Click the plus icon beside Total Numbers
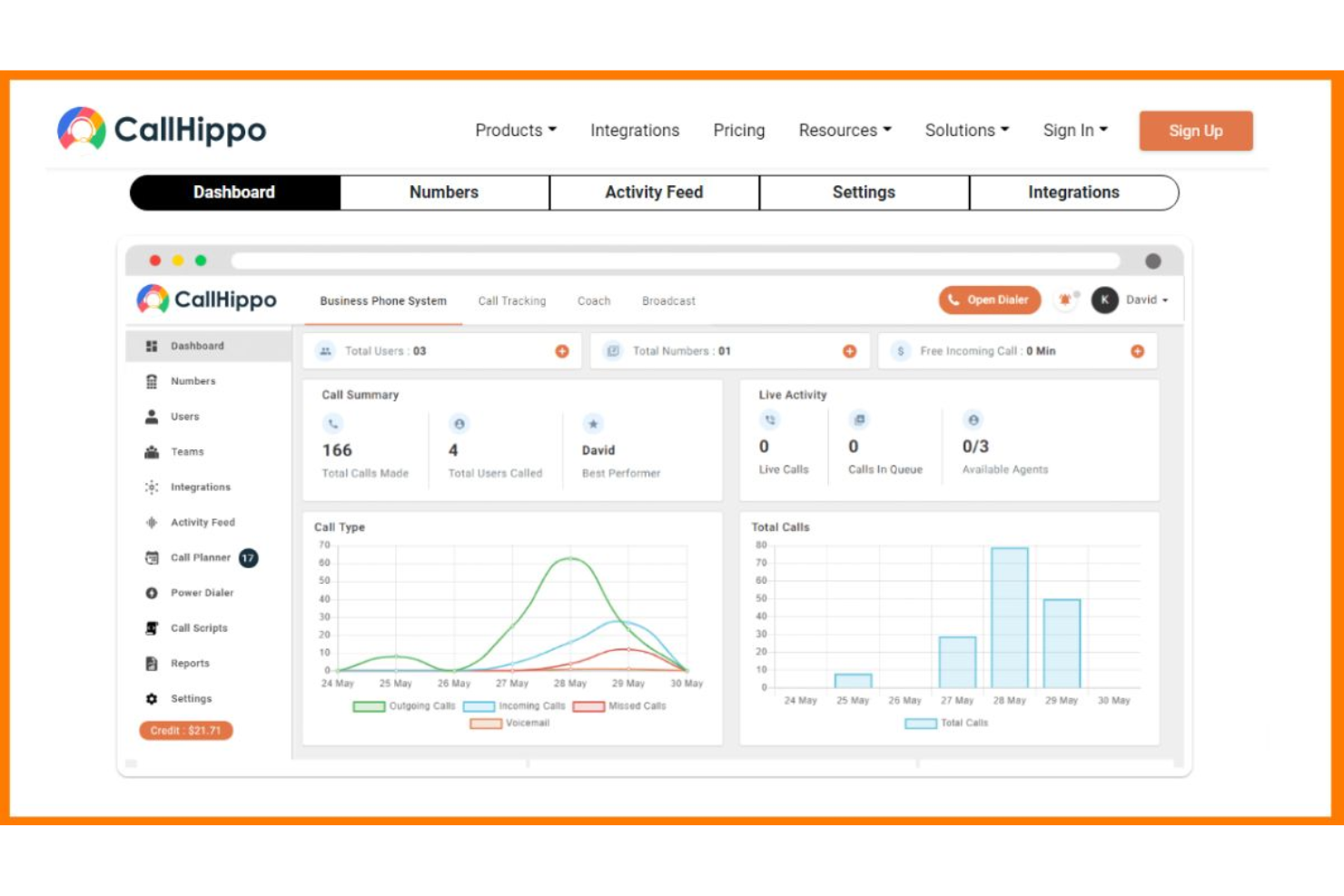 tap(850, 350)
